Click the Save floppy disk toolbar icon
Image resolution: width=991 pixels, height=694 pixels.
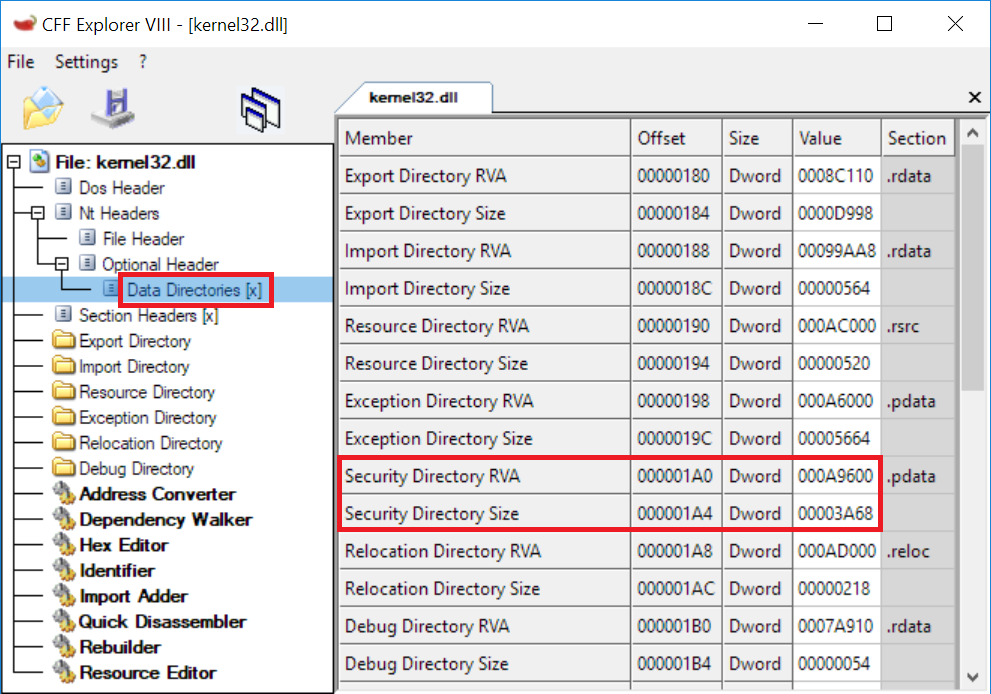114,108
